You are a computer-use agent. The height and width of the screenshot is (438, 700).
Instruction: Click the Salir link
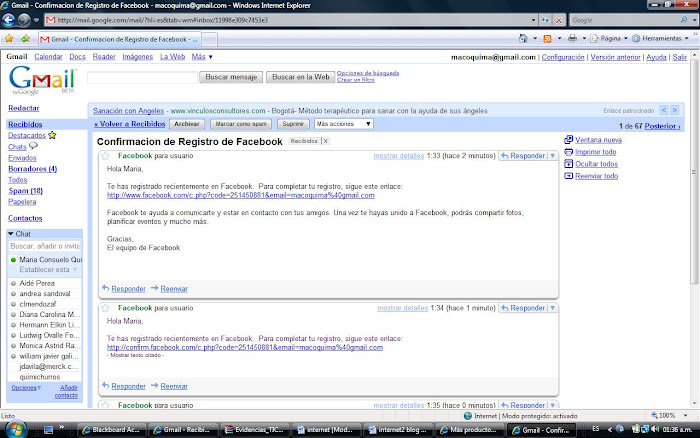tap(679, 57)
